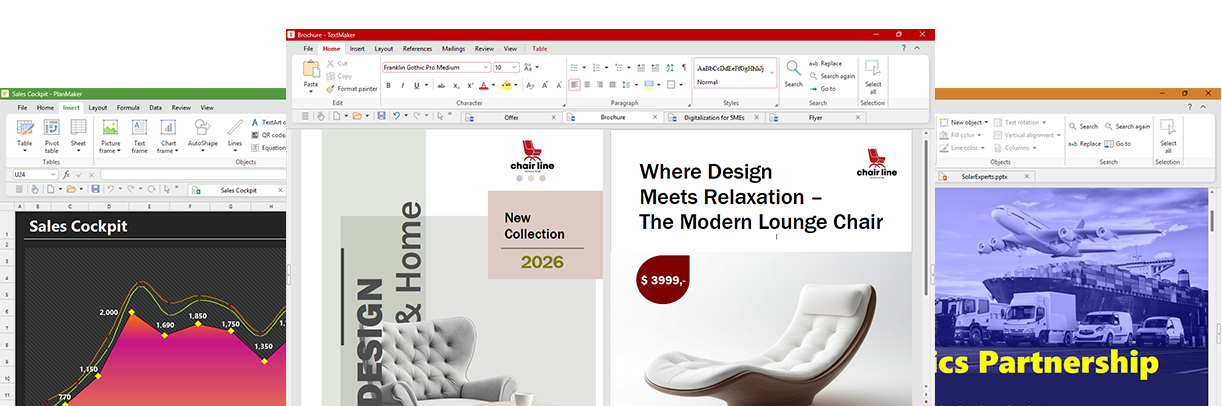Open PlanMaker Formula tab
The height and width of the screenshot is (406, 1222).
128,107
